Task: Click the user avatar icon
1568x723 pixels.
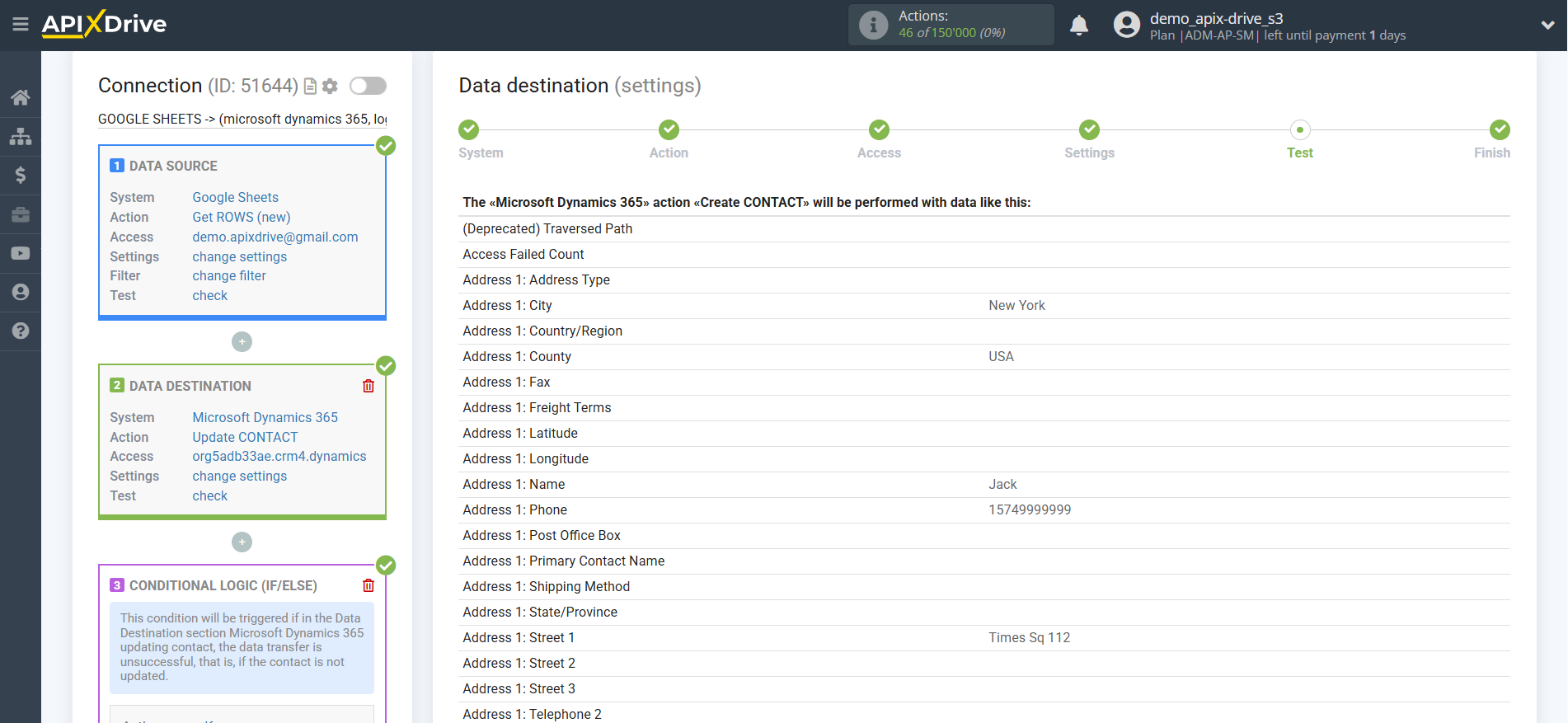Action: tap(1126, 25)
